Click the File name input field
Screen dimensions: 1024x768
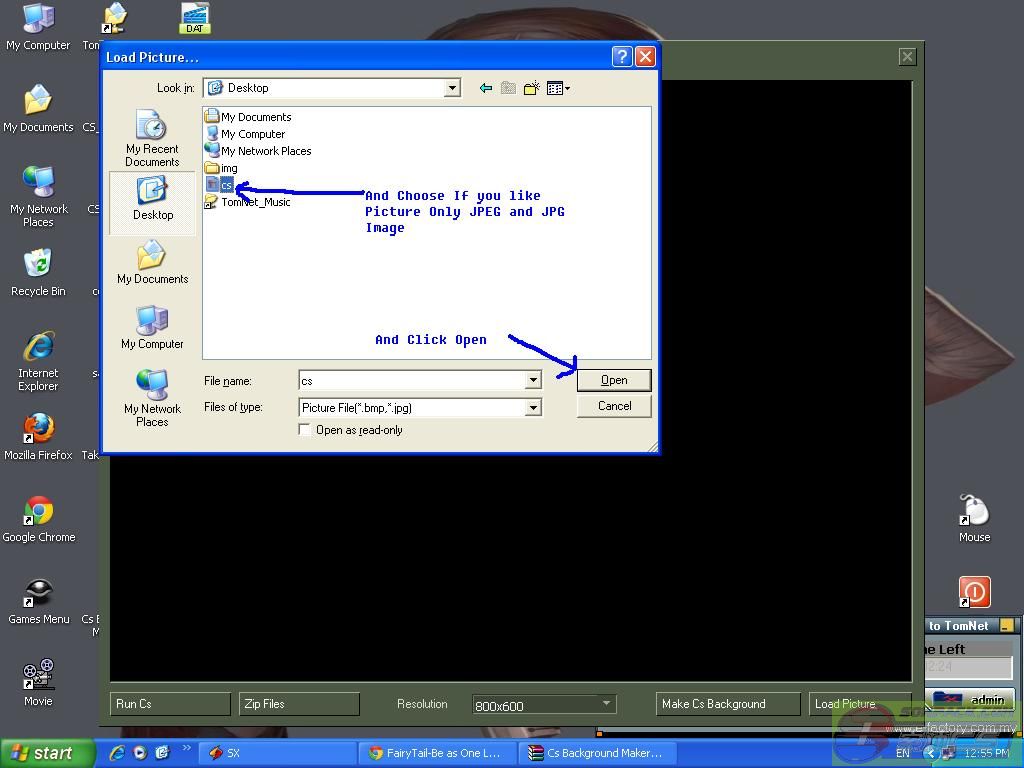click(411, 381)
